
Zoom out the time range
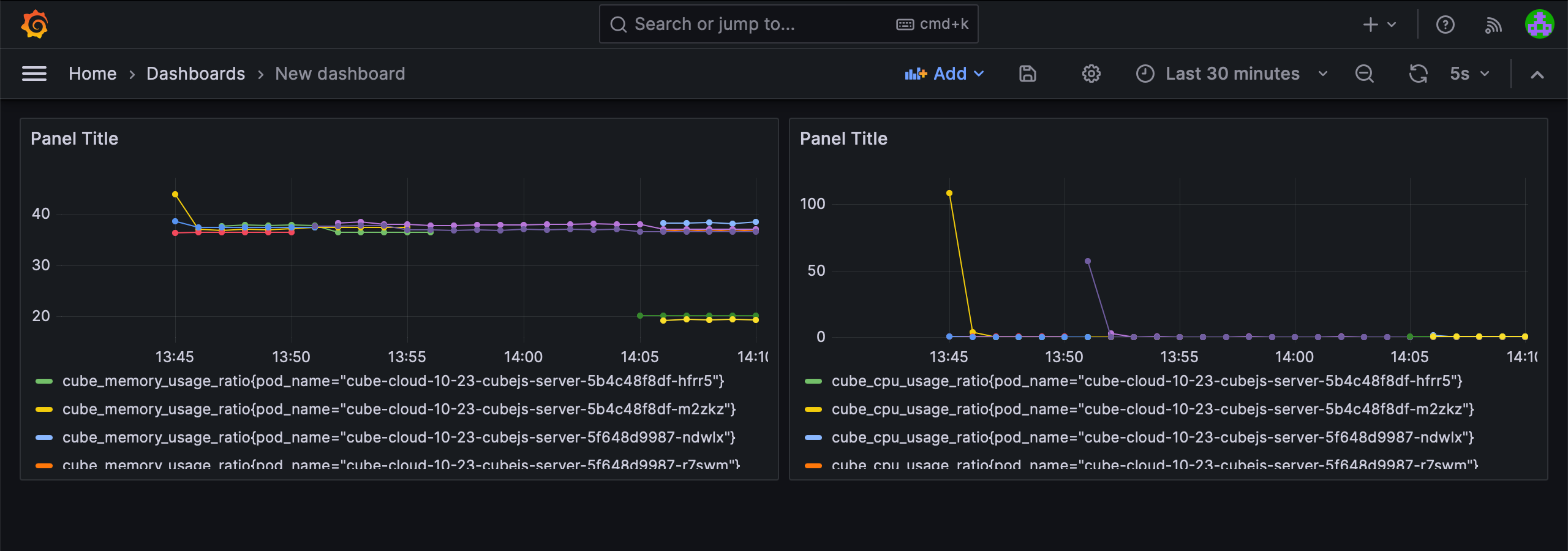click(x=1364, y=74)
